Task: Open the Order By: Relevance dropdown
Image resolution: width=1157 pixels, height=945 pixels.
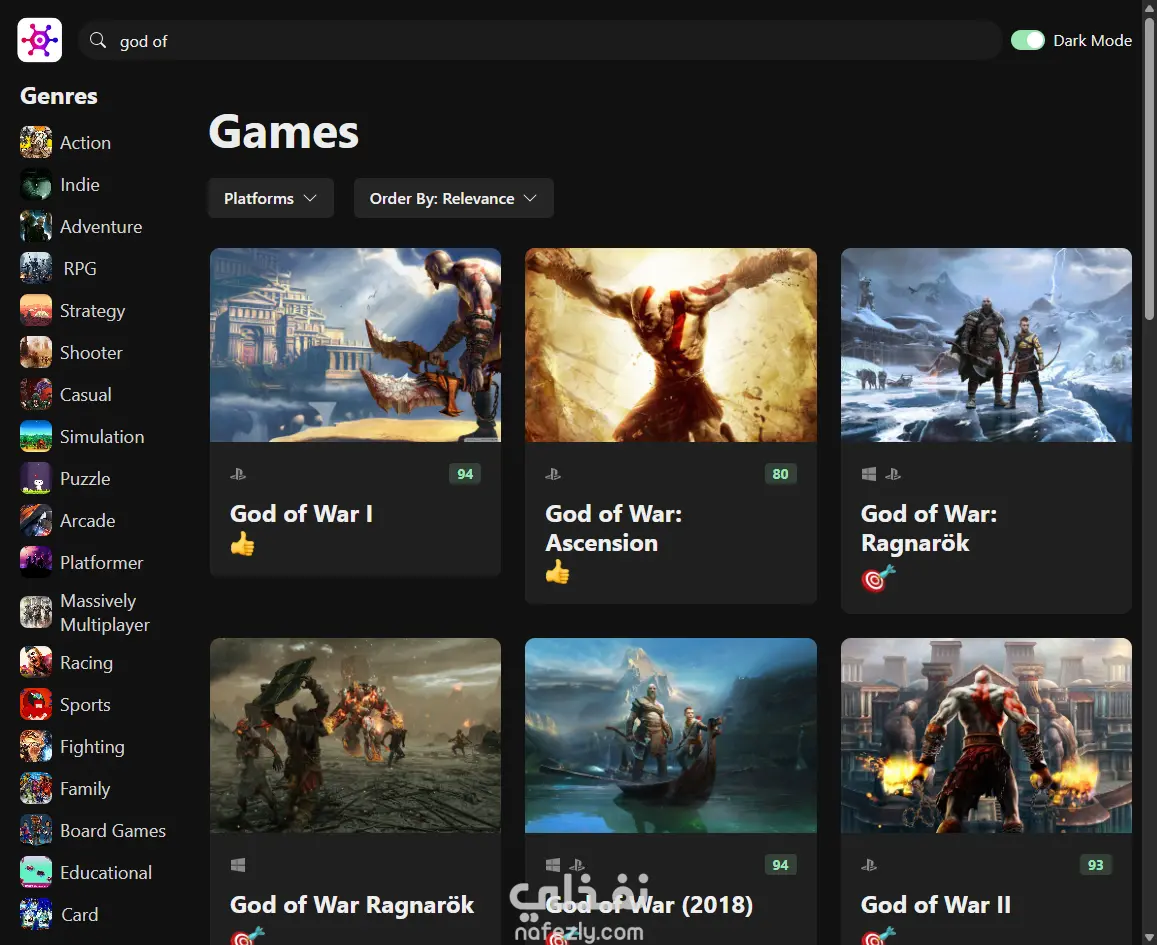Action: pos(454,198)
